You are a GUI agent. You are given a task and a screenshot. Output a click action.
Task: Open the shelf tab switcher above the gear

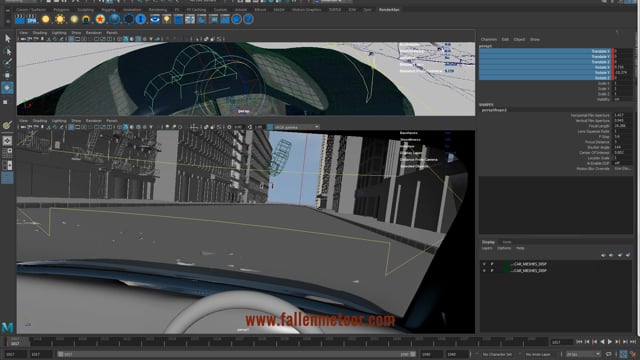click(x=8, y=11)
